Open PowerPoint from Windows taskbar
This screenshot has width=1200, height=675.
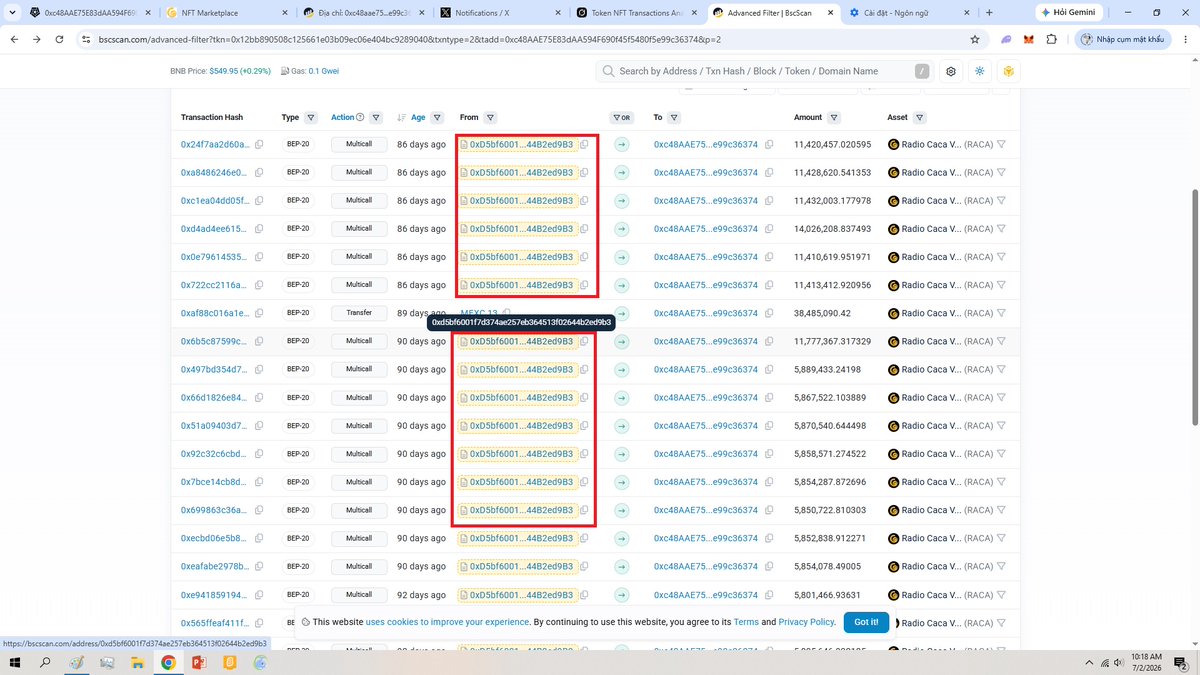pos(198,662)
